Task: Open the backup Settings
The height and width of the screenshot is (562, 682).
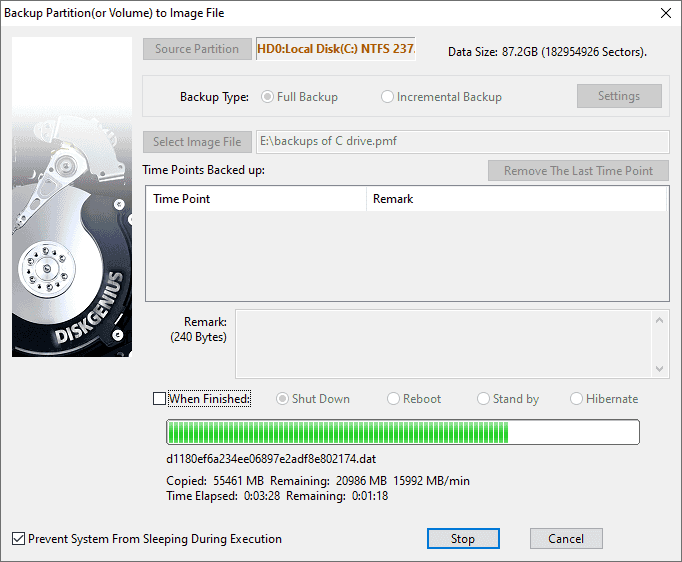Action: coord(618,96)
